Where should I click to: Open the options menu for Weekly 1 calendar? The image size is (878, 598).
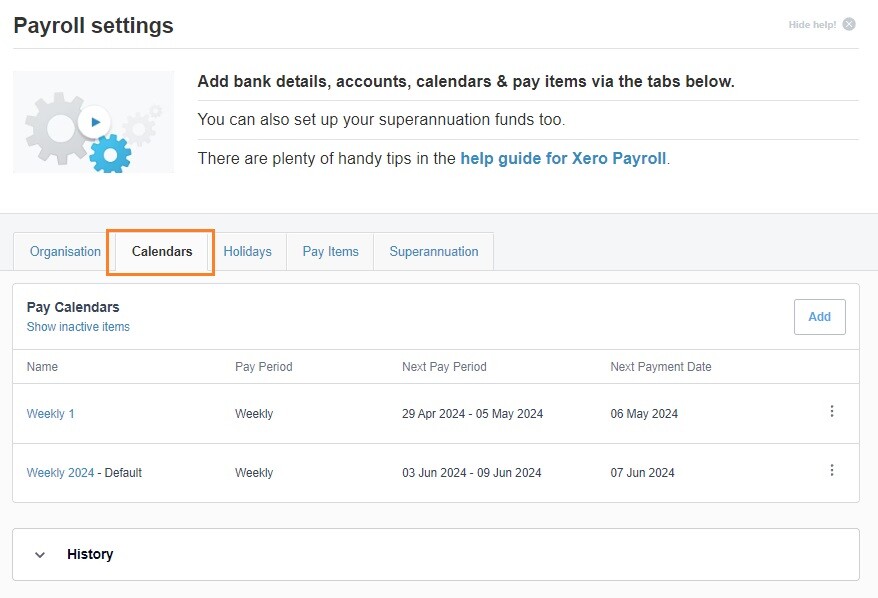point(832,410)
